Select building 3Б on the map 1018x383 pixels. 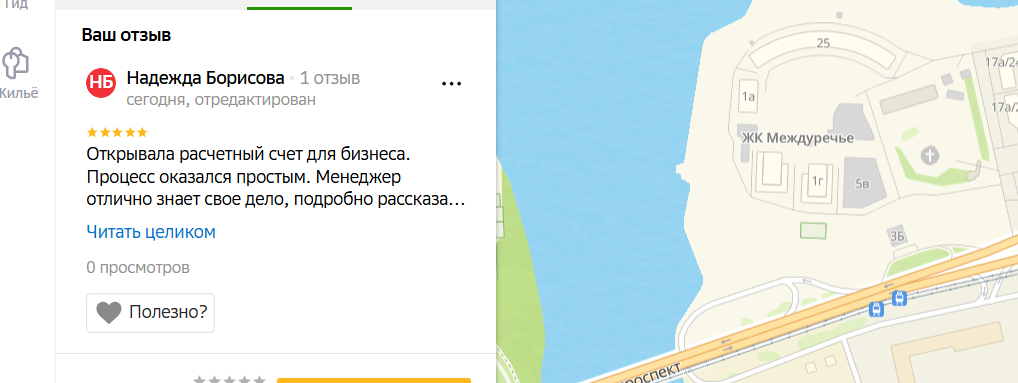tap(898, 236)
